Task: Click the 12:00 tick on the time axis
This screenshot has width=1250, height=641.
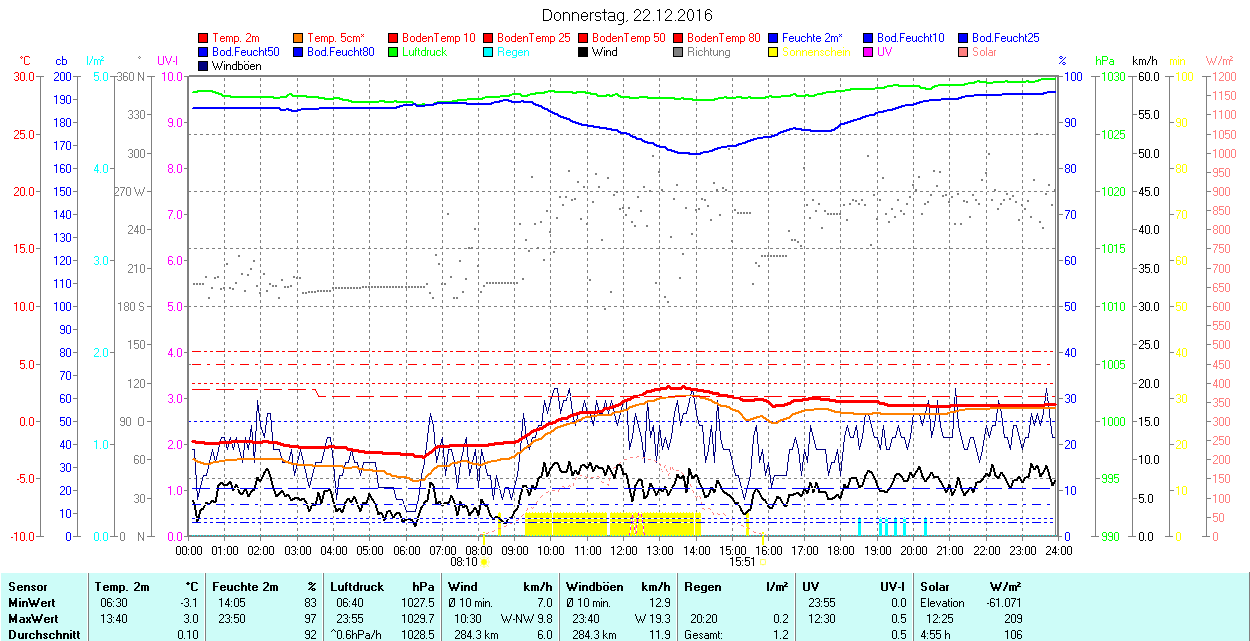Action: pos(624,550)
